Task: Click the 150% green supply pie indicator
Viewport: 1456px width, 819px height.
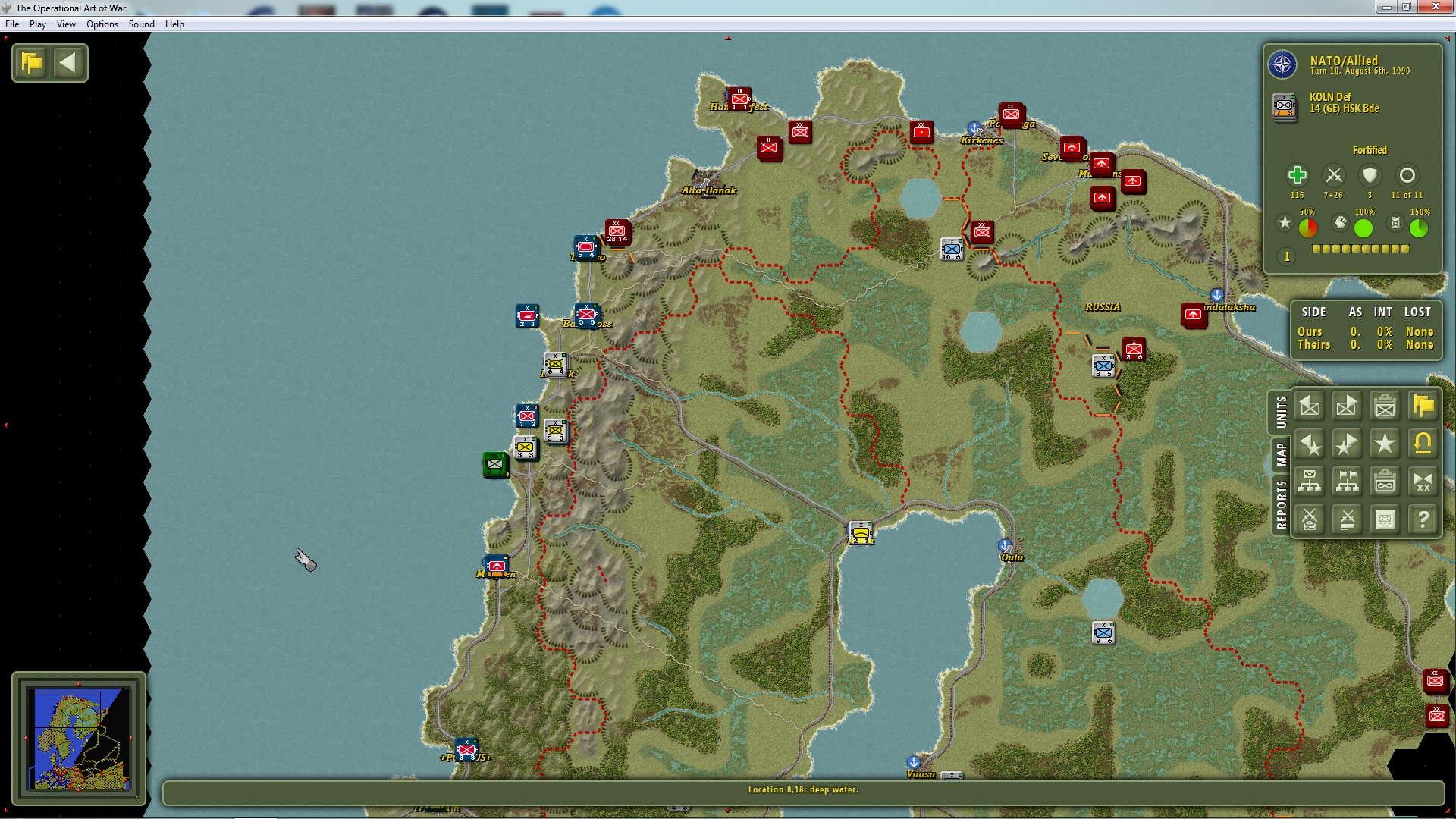Action: tap(1419, 227)
